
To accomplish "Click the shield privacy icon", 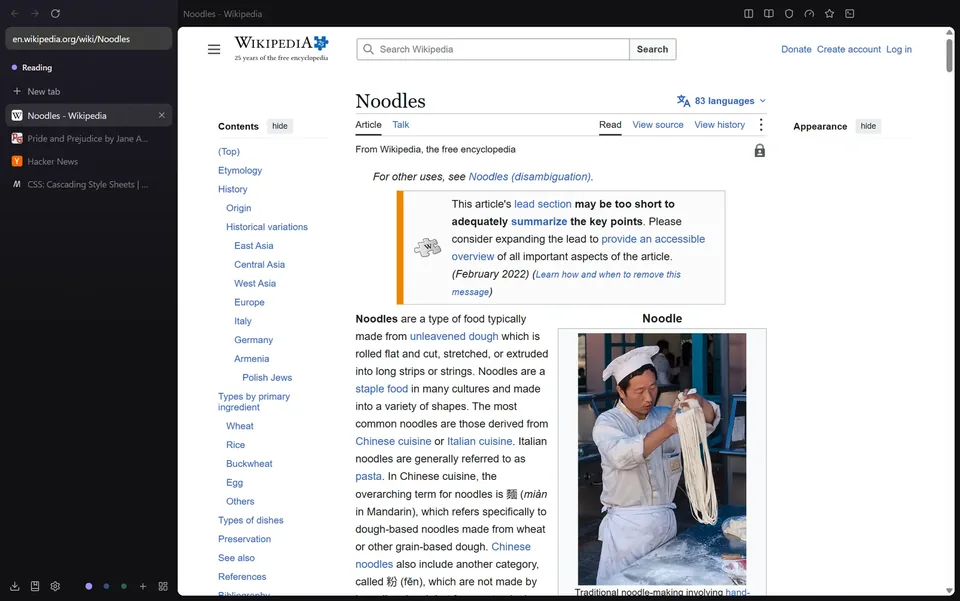I will tap(789, 13).
